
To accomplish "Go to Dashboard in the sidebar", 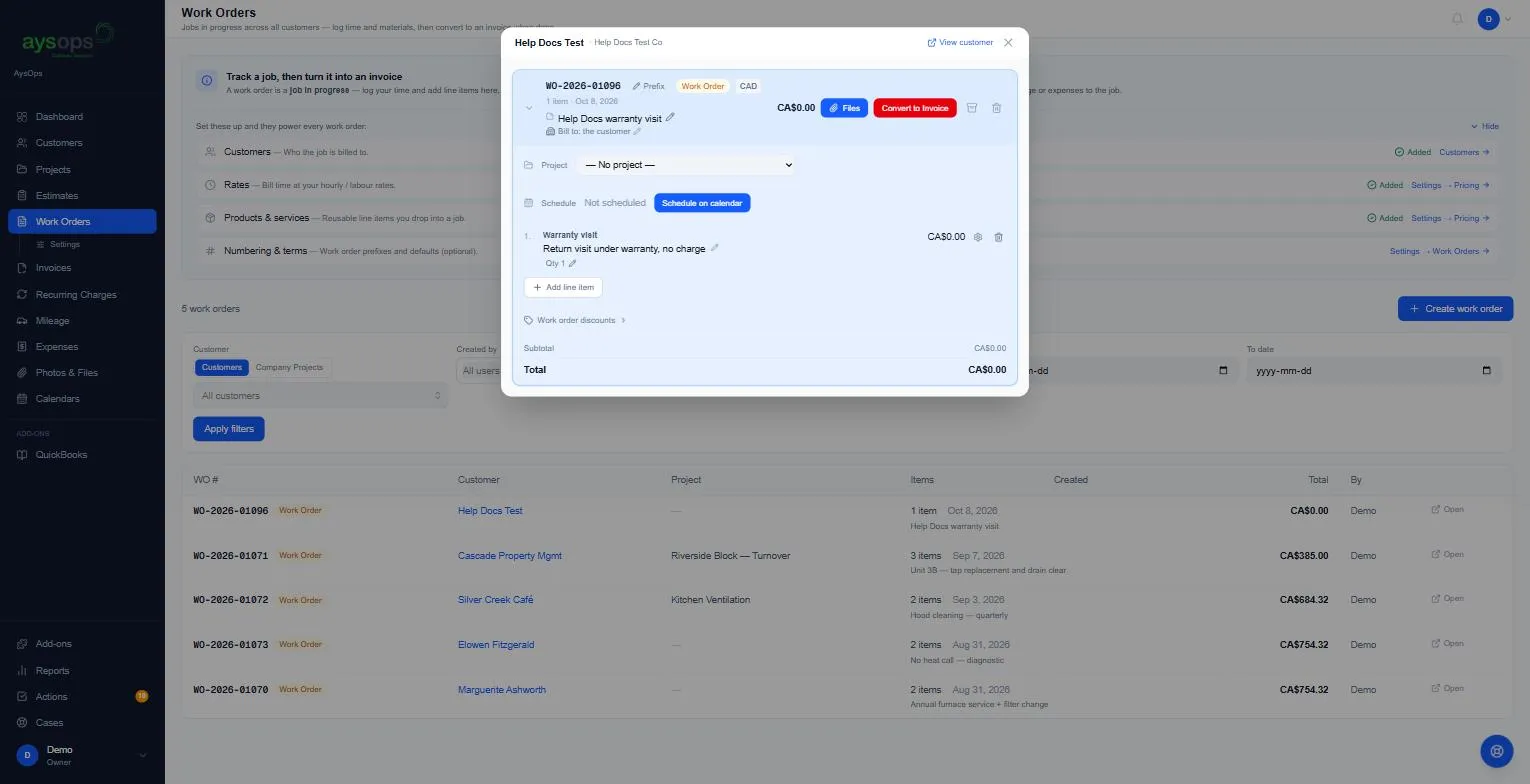I will (x=82, y=117).
